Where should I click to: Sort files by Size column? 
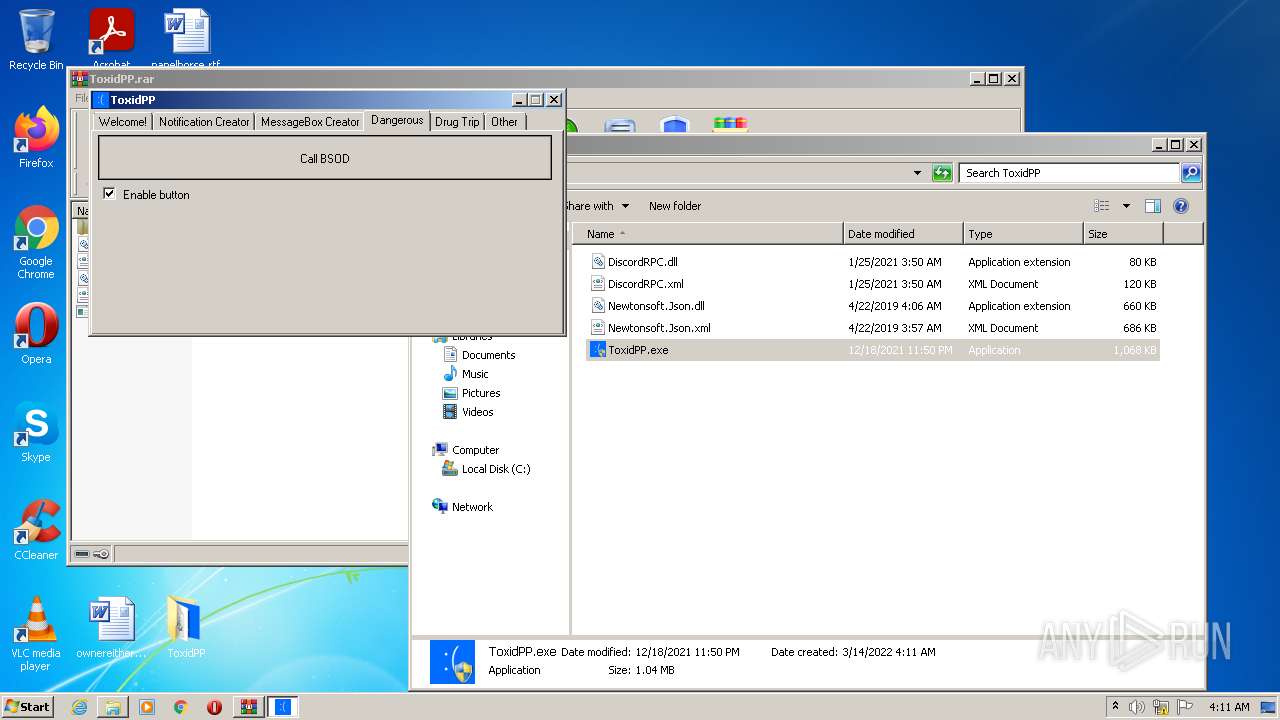pos(1123,234)
